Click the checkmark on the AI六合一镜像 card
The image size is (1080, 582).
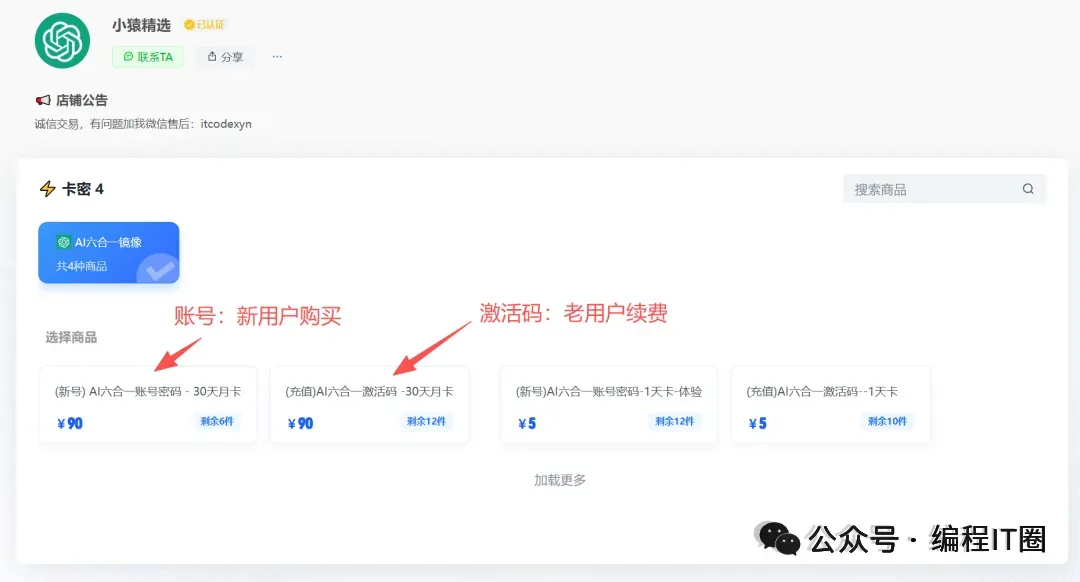[158, 269]
